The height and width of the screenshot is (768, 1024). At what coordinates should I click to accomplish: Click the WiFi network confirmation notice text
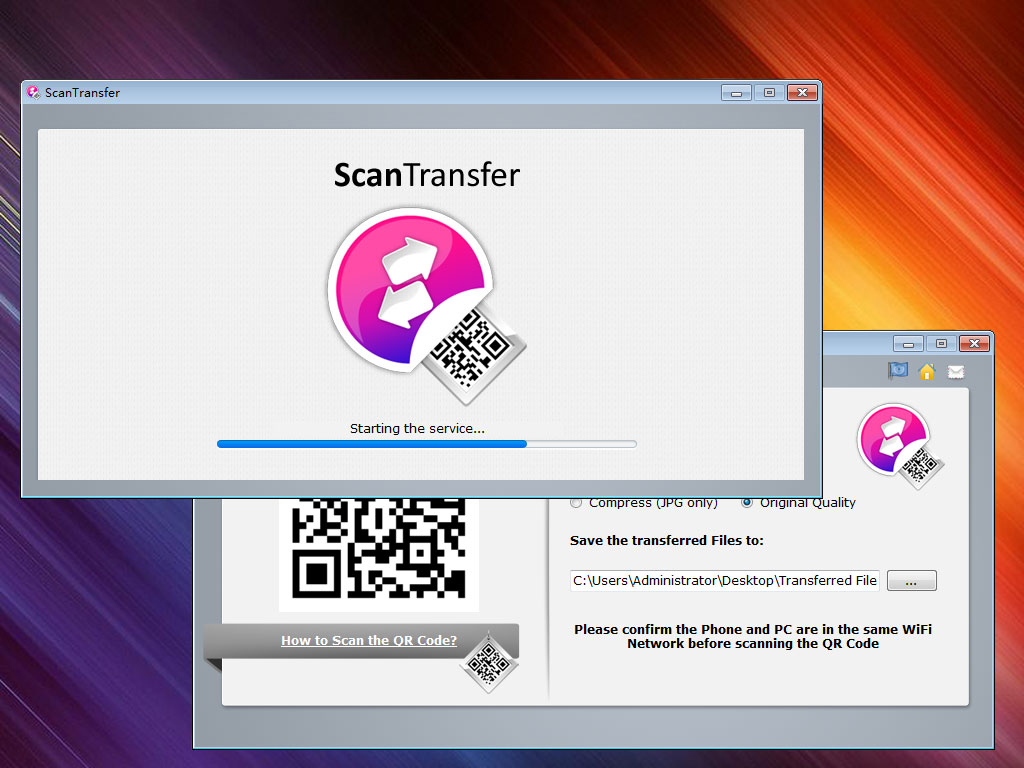[x=753, y=637]
